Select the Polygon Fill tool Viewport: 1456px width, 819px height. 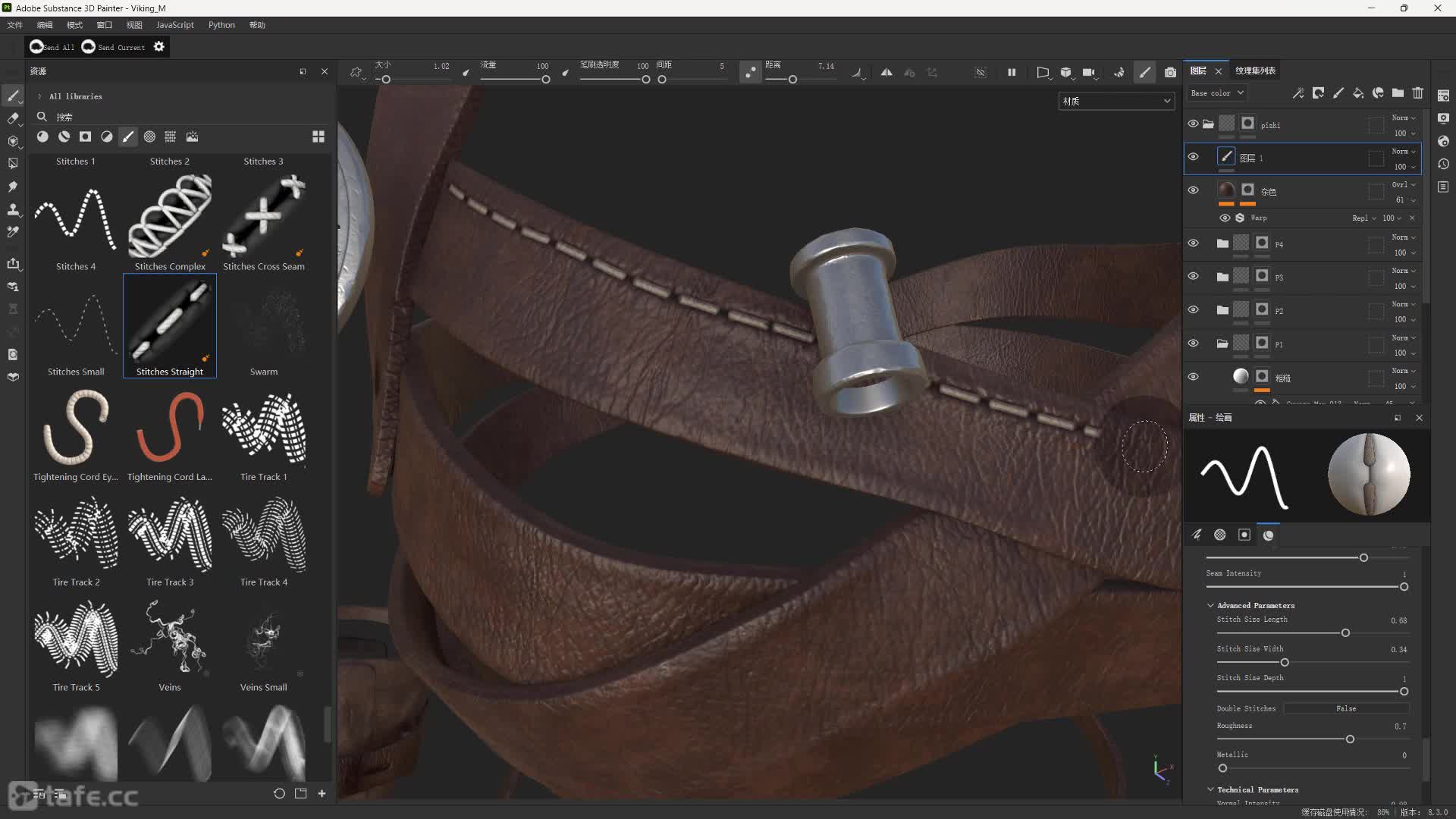tap(13, 164)
